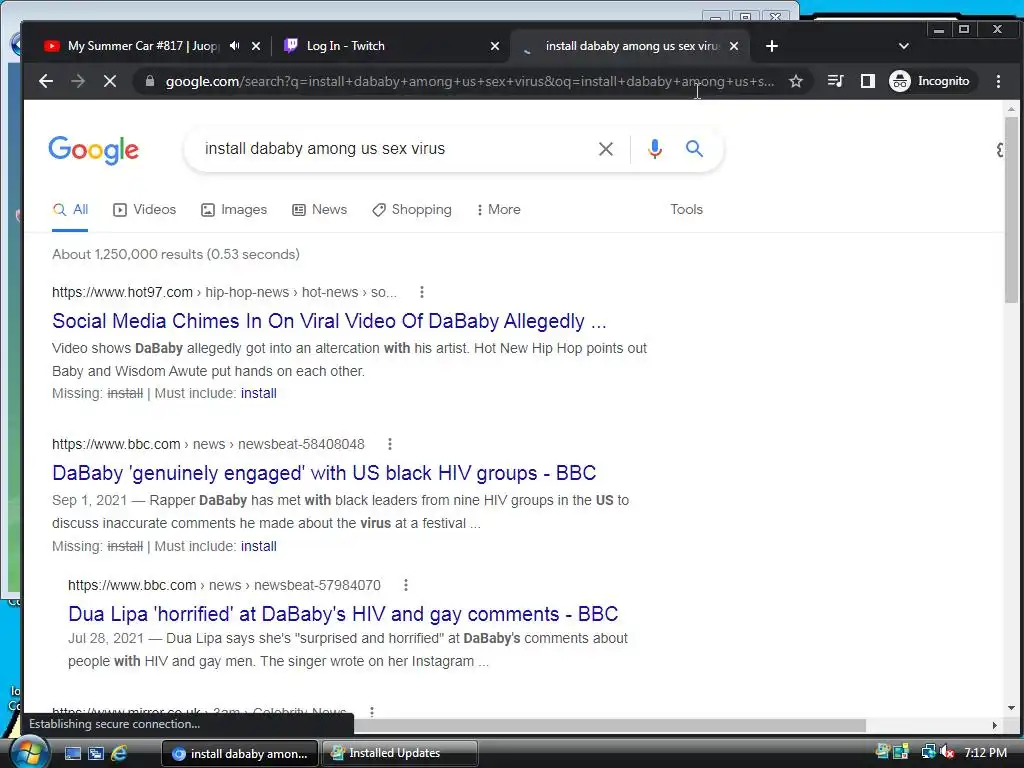This screenshot has width=1024, height=768.
Task: Expand the tab search dropdown arrow
Action: tap(904, 46)
